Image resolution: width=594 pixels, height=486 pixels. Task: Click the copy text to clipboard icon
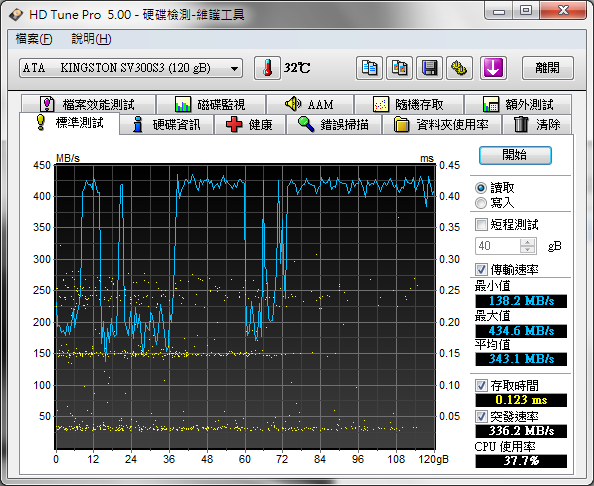click(x=369, y=68)
